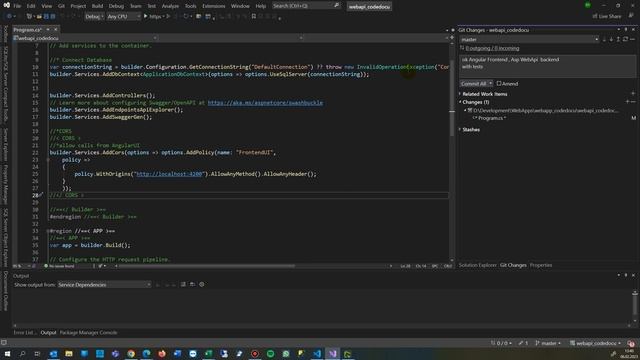This screenshot has height=360, width=640.
Task: Click the editor horizontal scrollbar
Action: (206, 266)
